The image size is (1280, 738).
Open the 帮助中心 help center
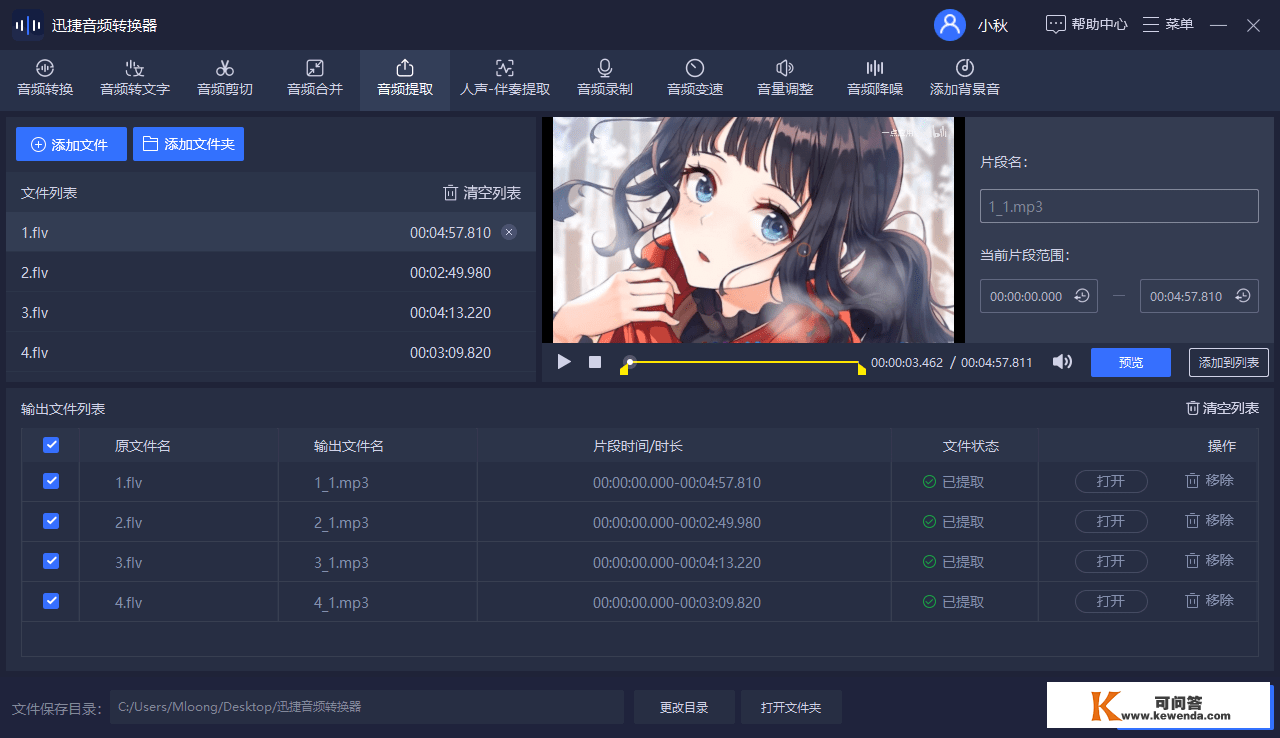(1086, 25)
